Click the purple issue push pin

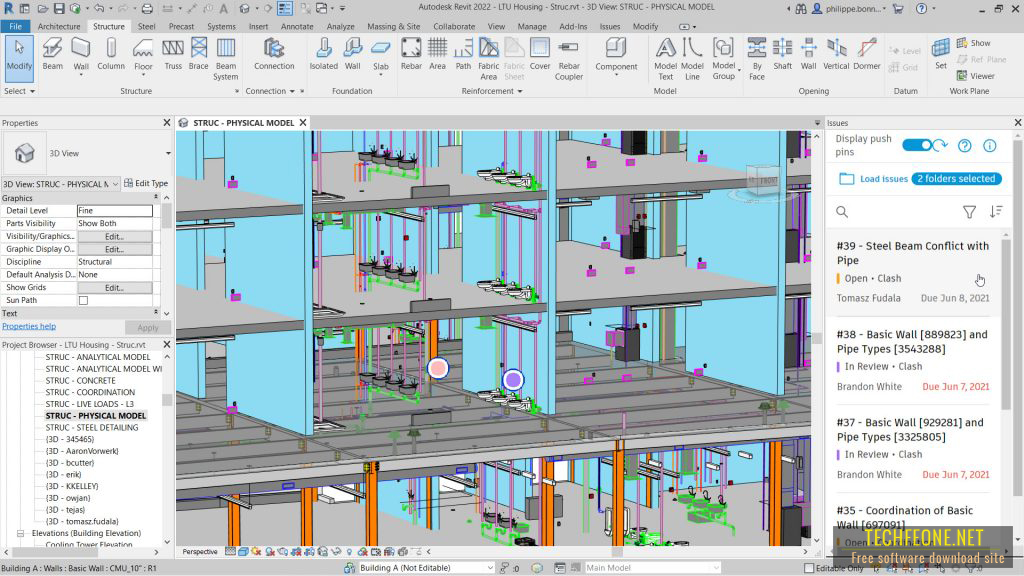tap(513, 379)
